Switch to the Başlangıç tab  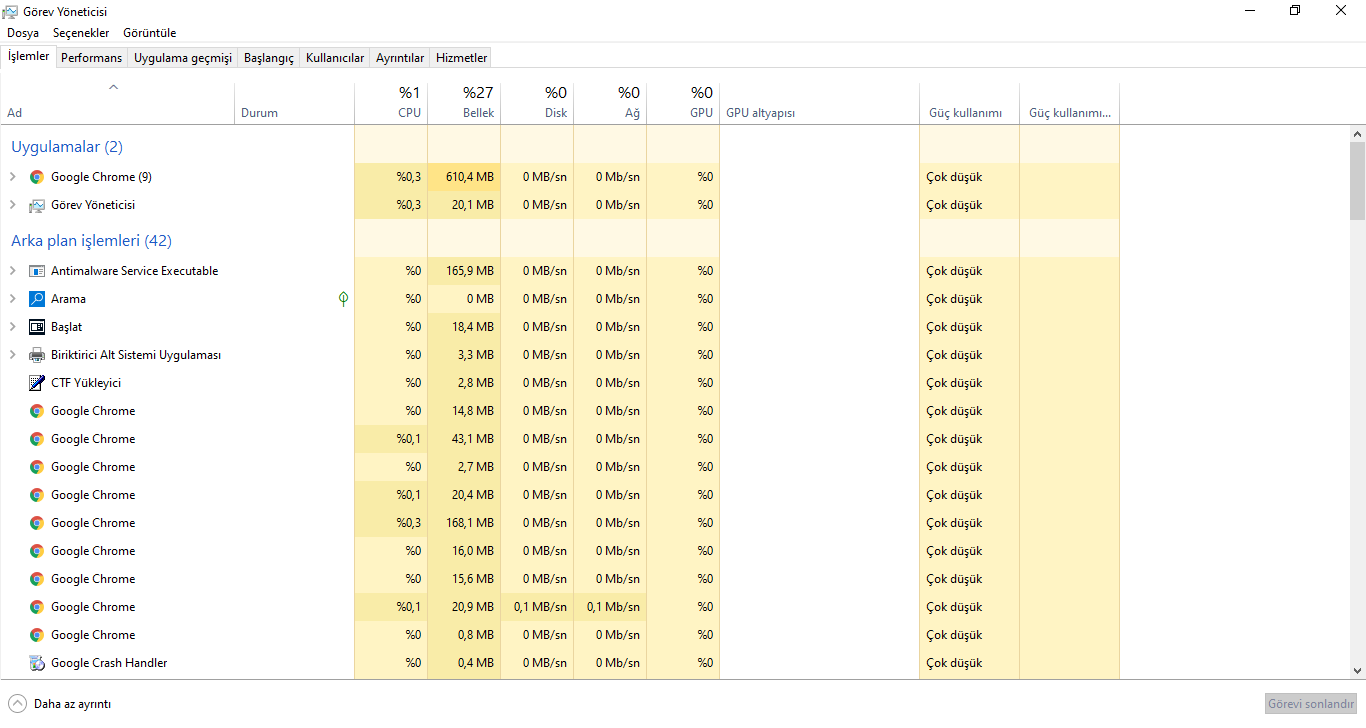269,58
